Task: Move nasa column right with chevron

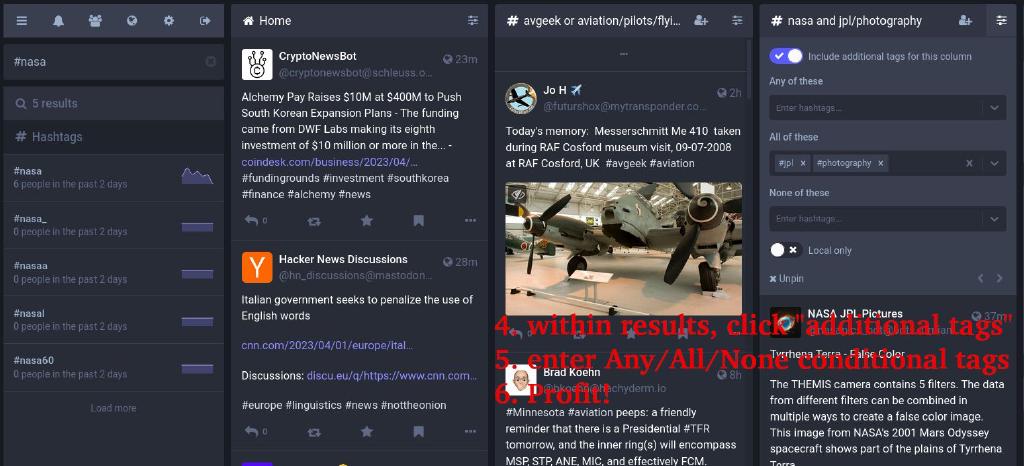Action: pyautogui.click(x=999, y=279)
